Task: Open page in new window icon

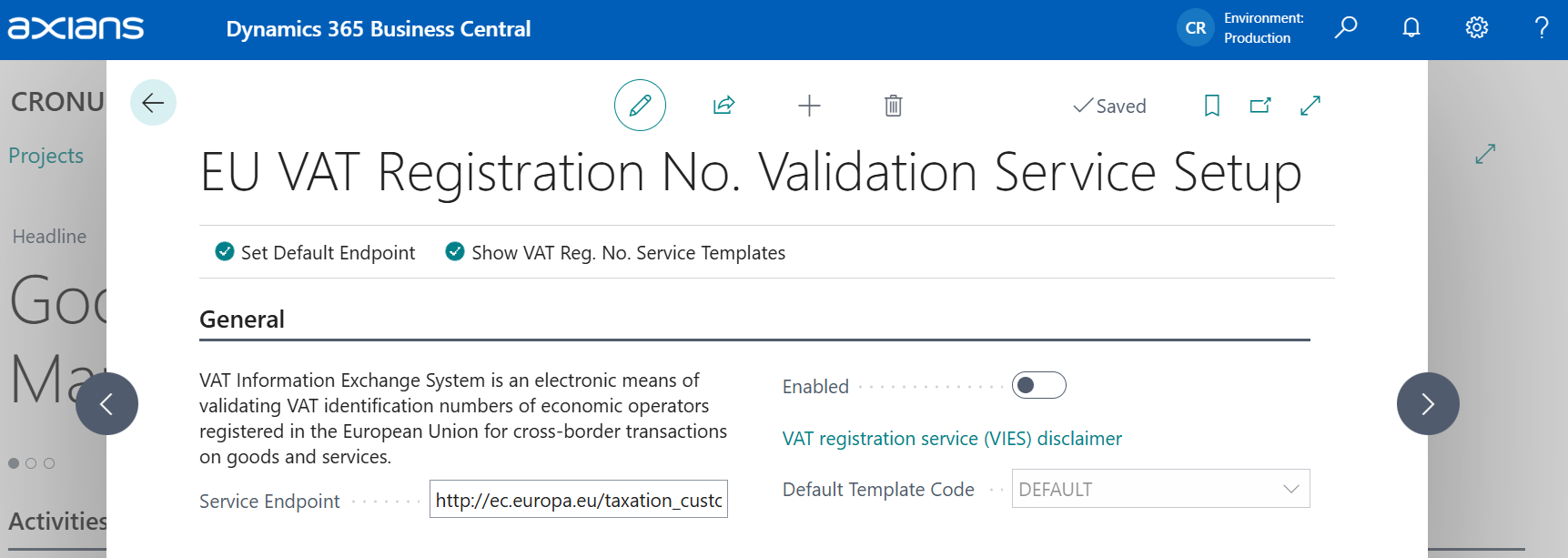Action: pos(1260,106)
